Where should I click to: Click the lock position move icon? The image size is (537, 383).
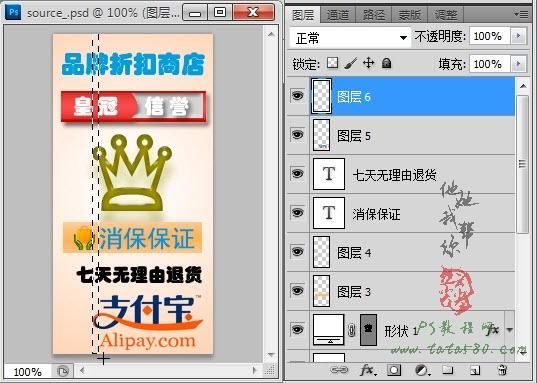(369, 63)
